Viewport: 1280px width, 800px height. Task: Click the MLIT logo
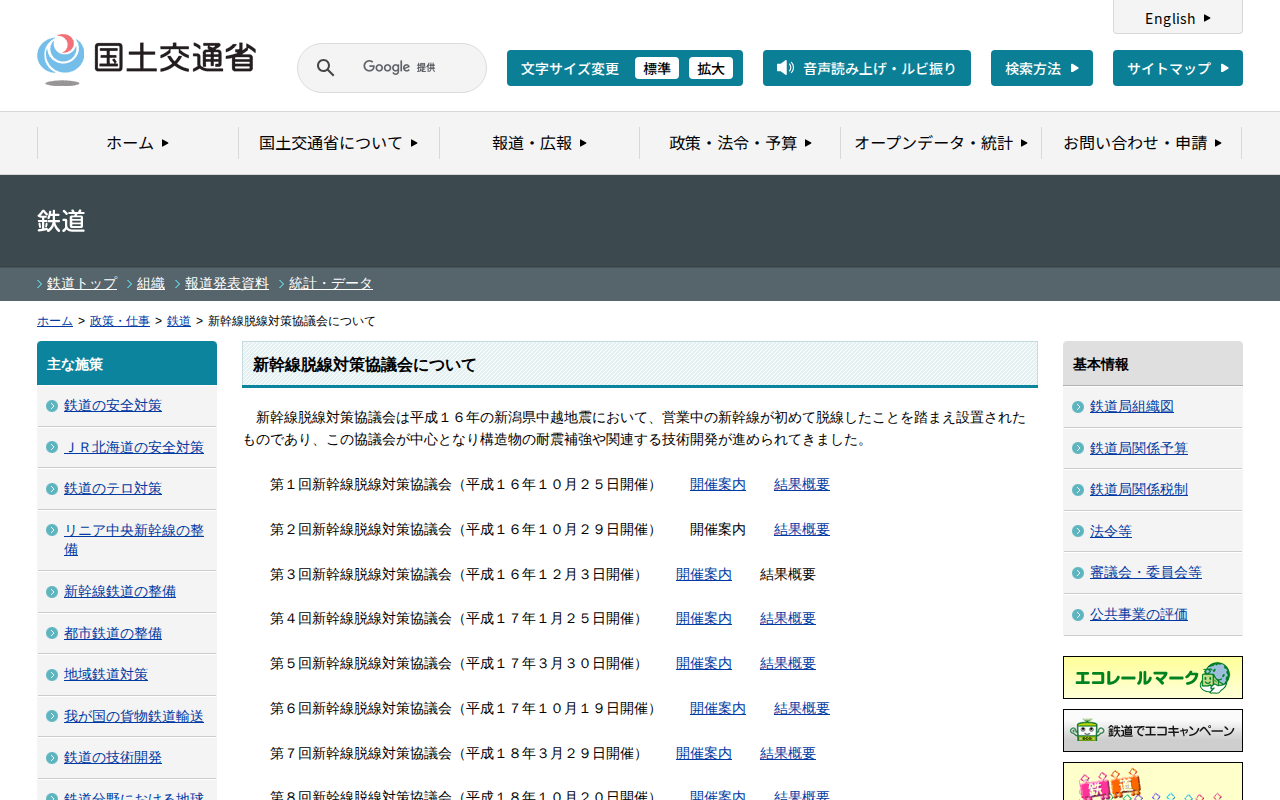click(146, 59)
